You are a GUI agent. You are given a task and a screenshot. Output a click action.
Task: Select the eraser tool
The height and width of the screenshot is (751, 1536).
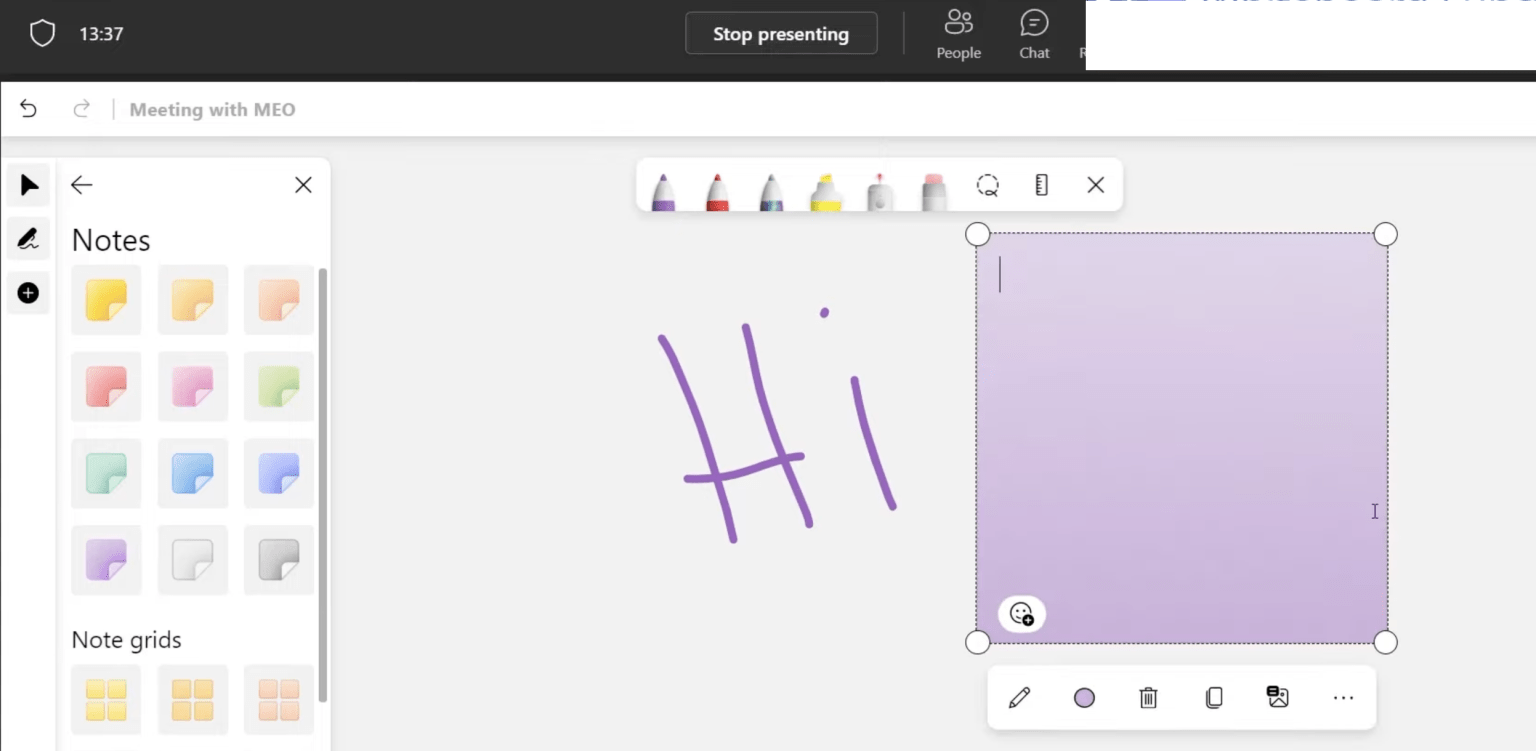click(x=933, y=188)
